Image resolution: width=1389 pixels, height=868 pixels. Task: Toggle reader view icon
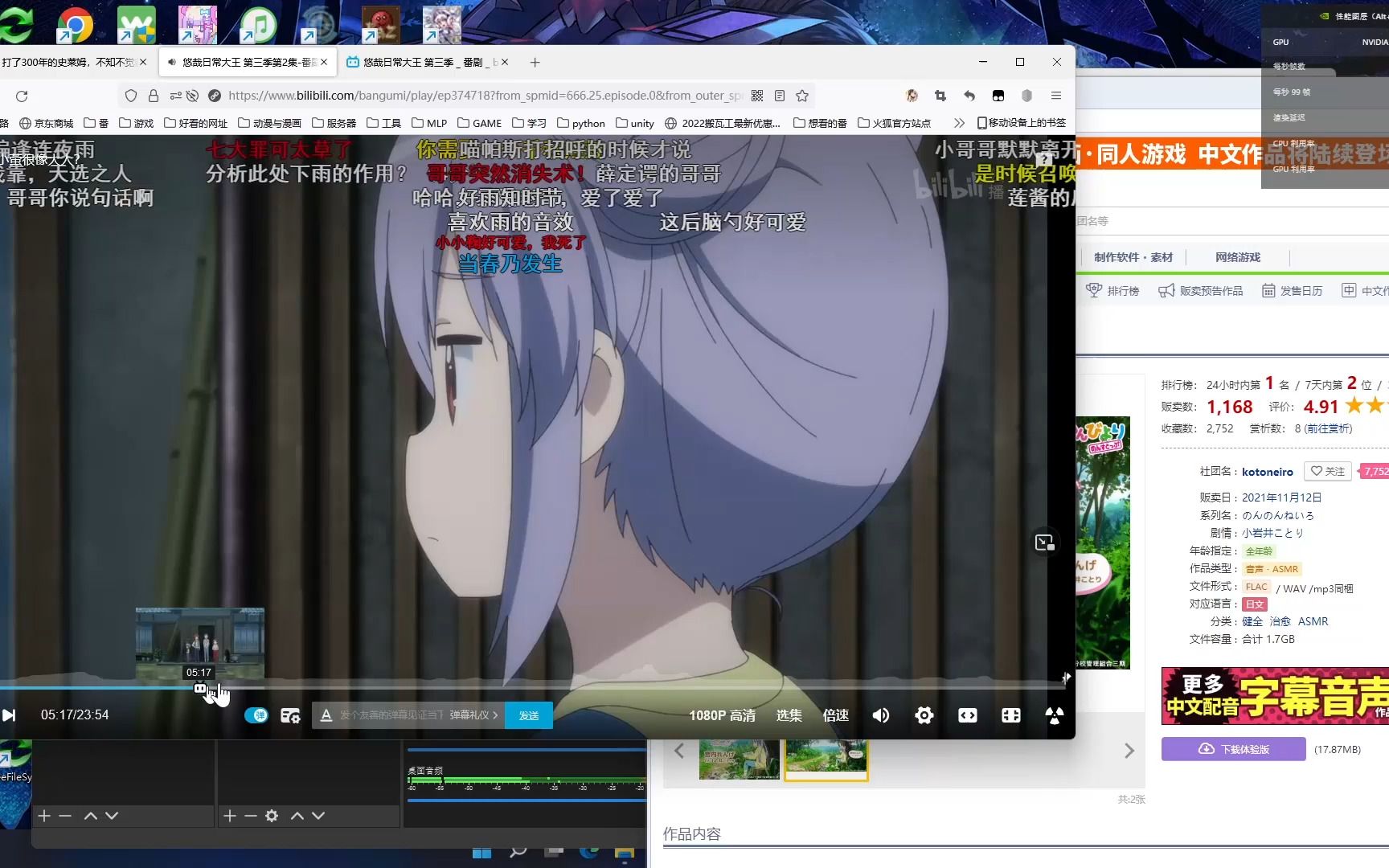[780, 96]
